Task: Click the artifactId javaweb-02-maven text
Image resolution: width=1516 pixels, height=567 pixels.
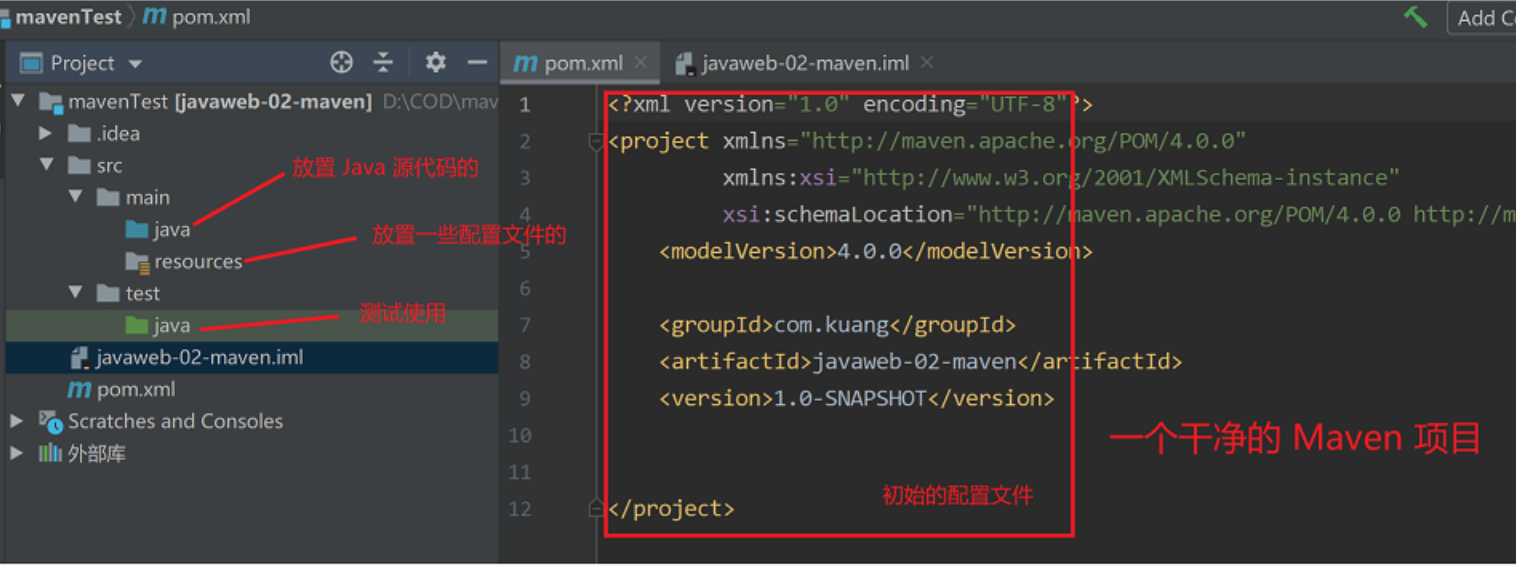Action: pos(921,361)
